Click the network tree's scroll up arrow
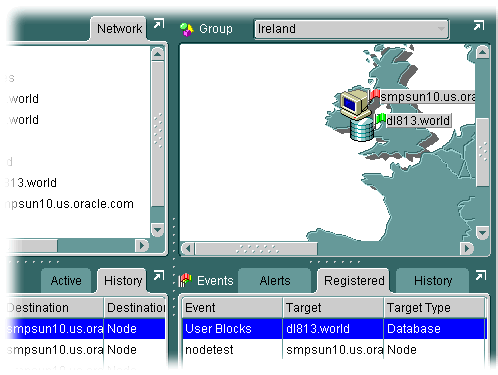Screen dimensions: 498x375 (158, 54)
